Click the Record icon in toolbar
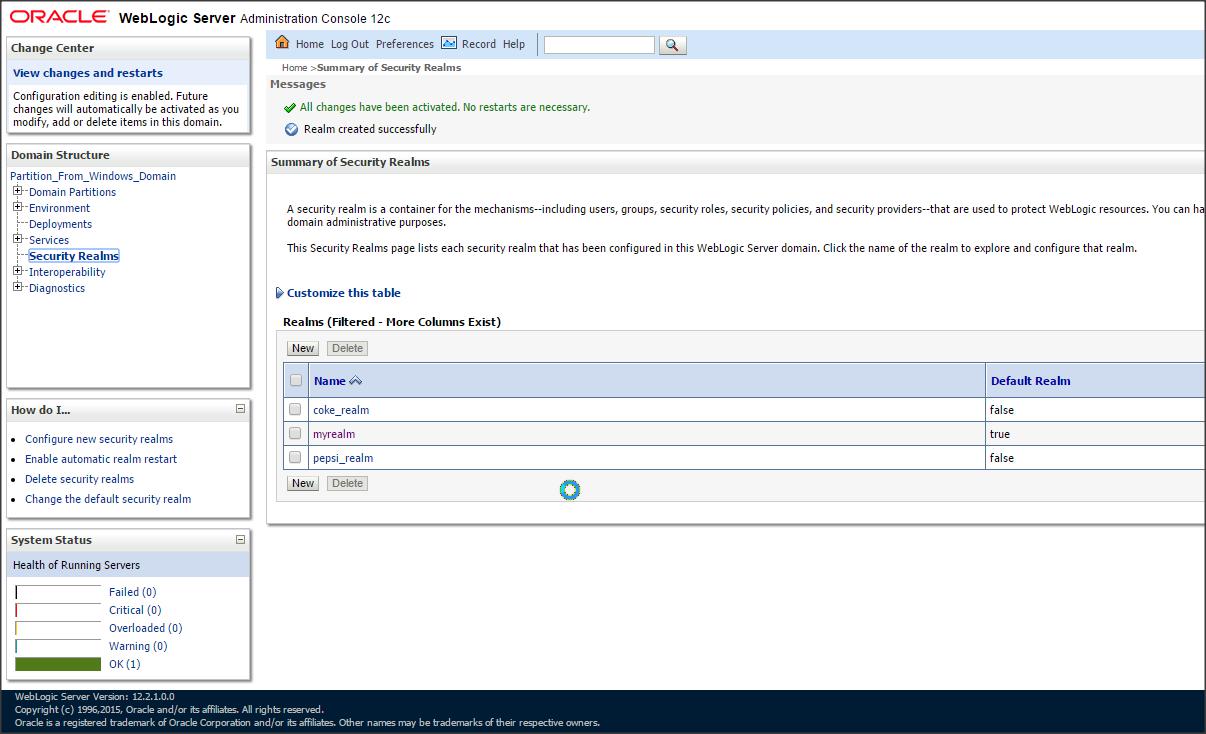Viewport: 1206px width, 734px height. tap(449, 43)
